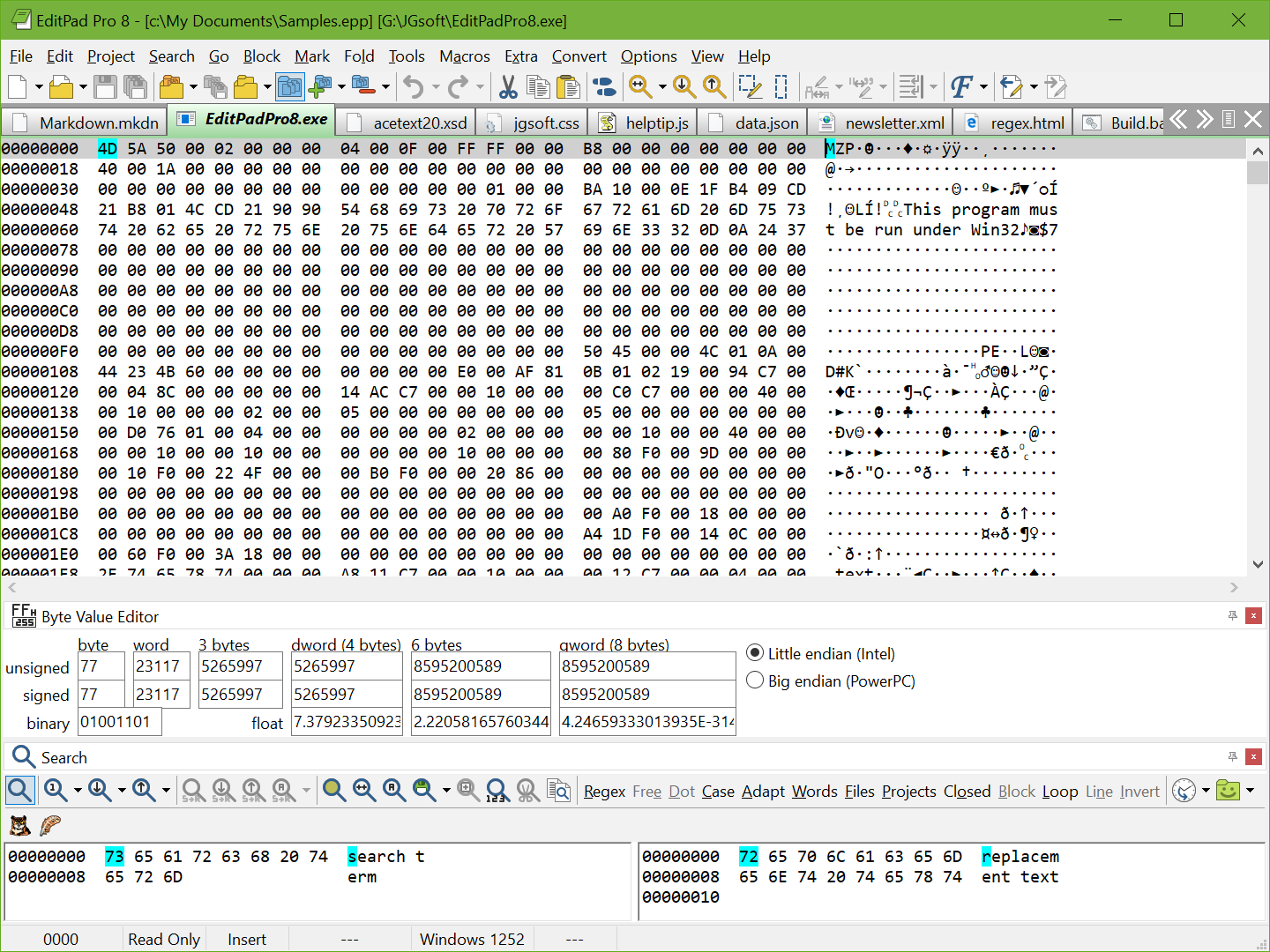Expand the smiley favorites dropdown arrow
1270x952 pixels.
tap(1250, 790)
